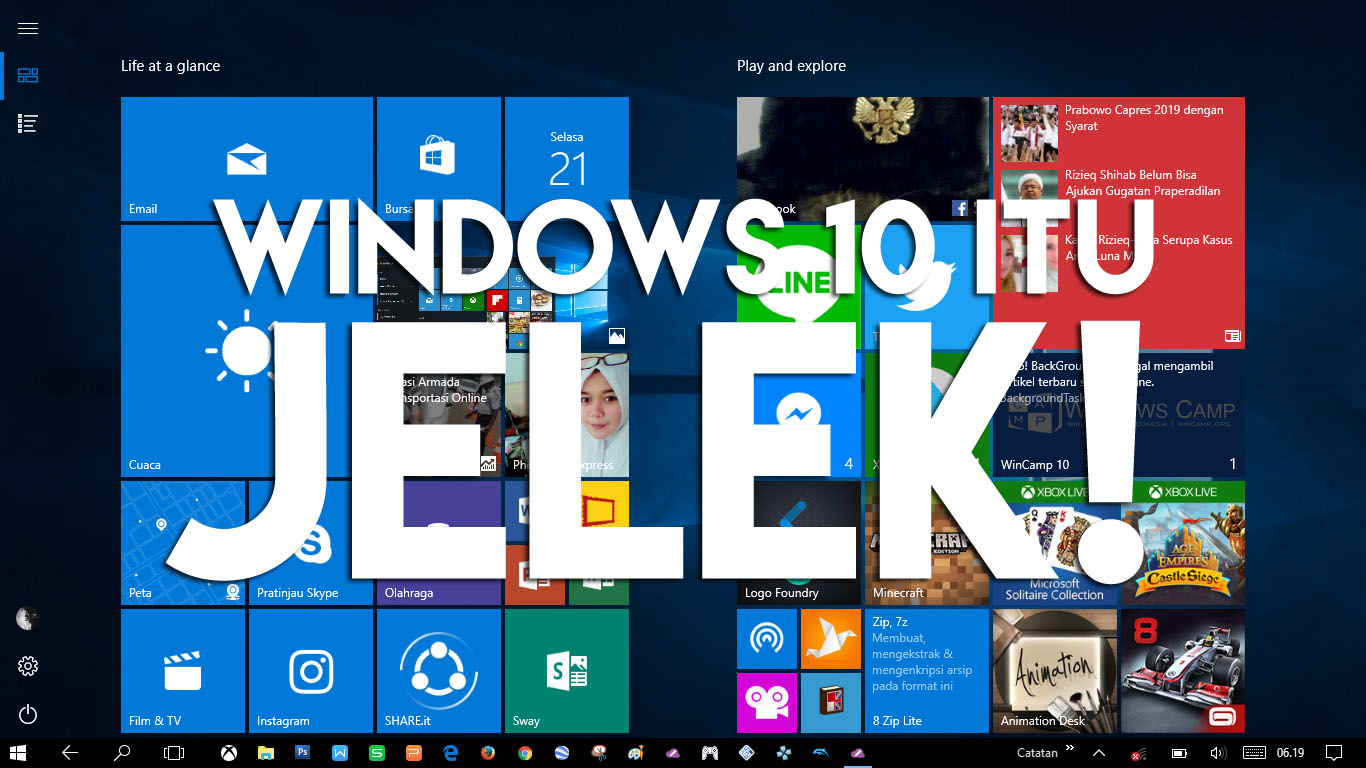
Task: Open the Email tile
Action: point(247,159)
